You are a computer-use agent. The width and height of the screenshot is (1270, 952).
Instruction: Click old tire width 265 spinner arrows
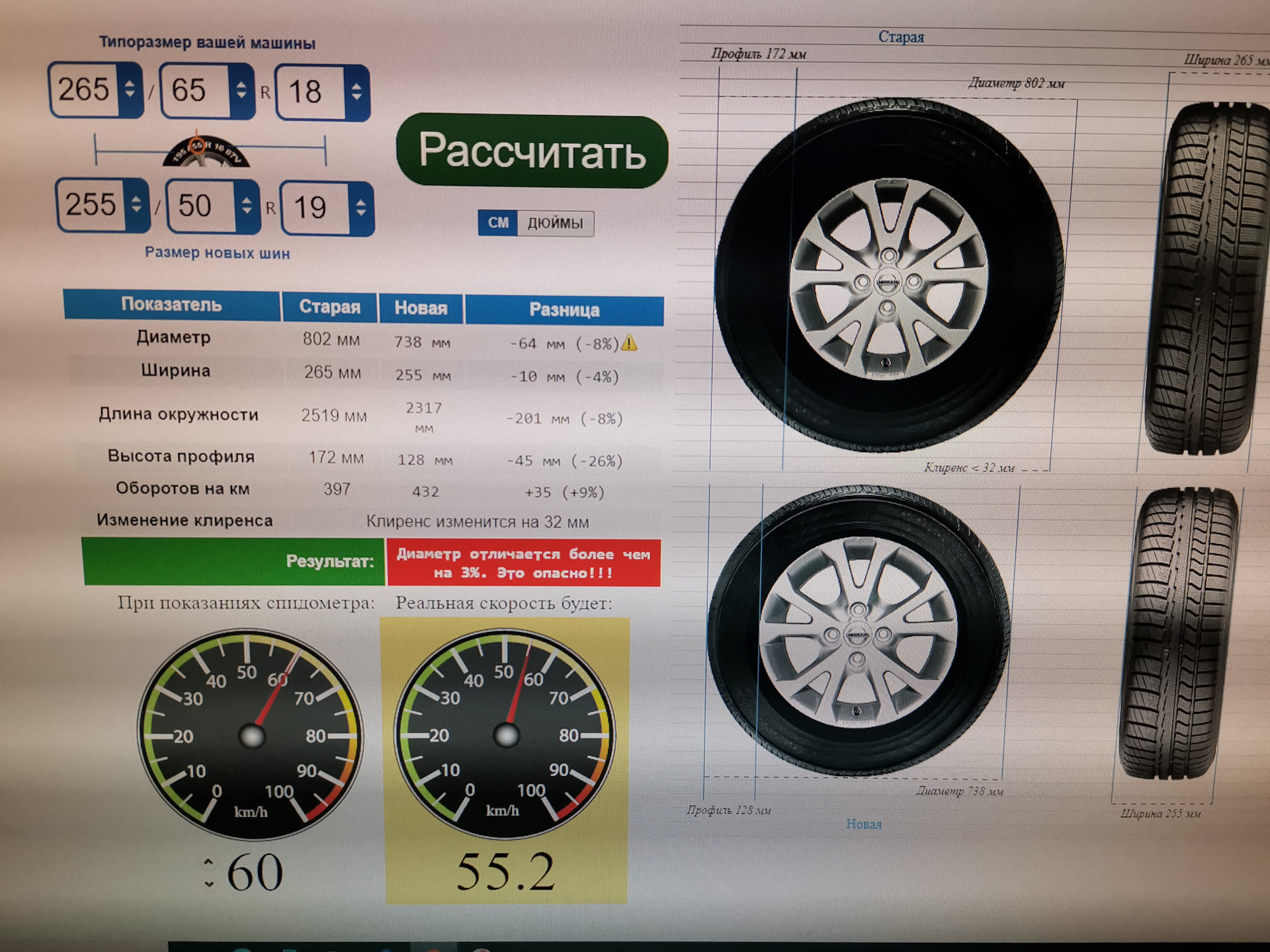point(130,89)
